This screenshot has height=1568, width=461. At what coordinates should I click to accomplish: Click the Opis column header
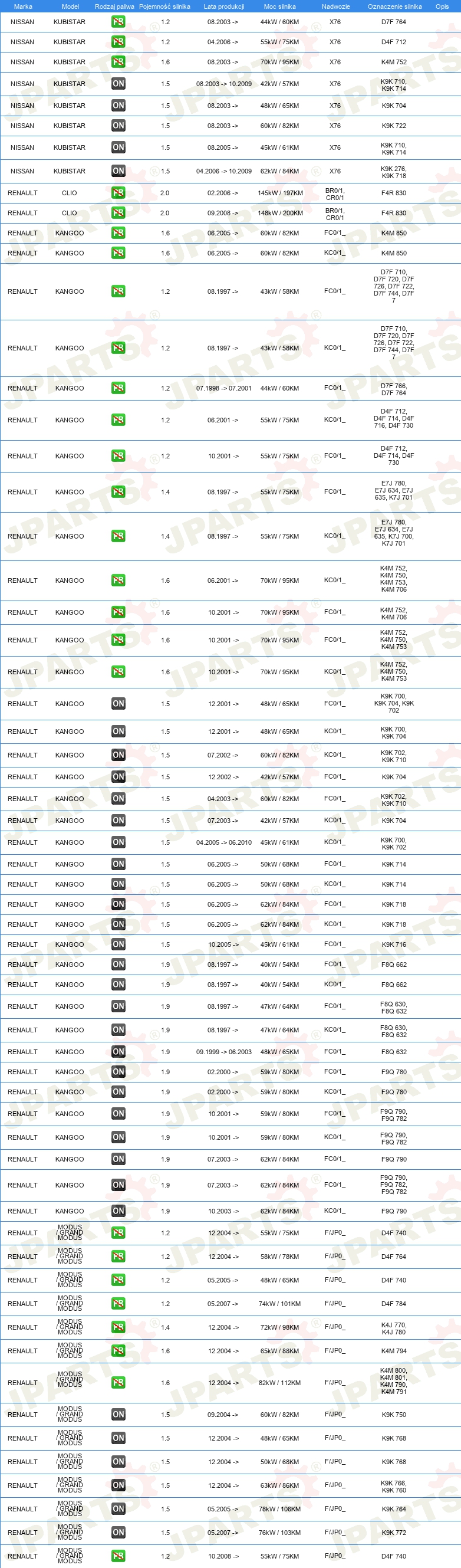(x=442, y=6)
